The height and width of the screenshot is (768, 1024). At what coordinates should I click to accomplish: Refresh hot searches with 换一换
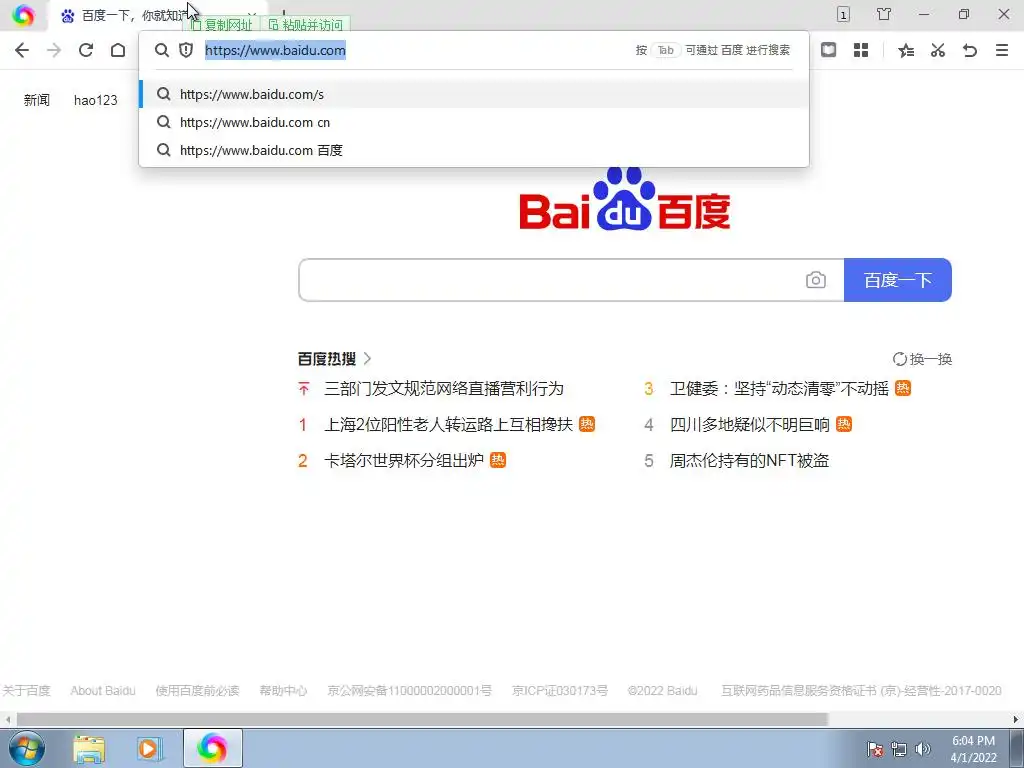pos(922,359)
